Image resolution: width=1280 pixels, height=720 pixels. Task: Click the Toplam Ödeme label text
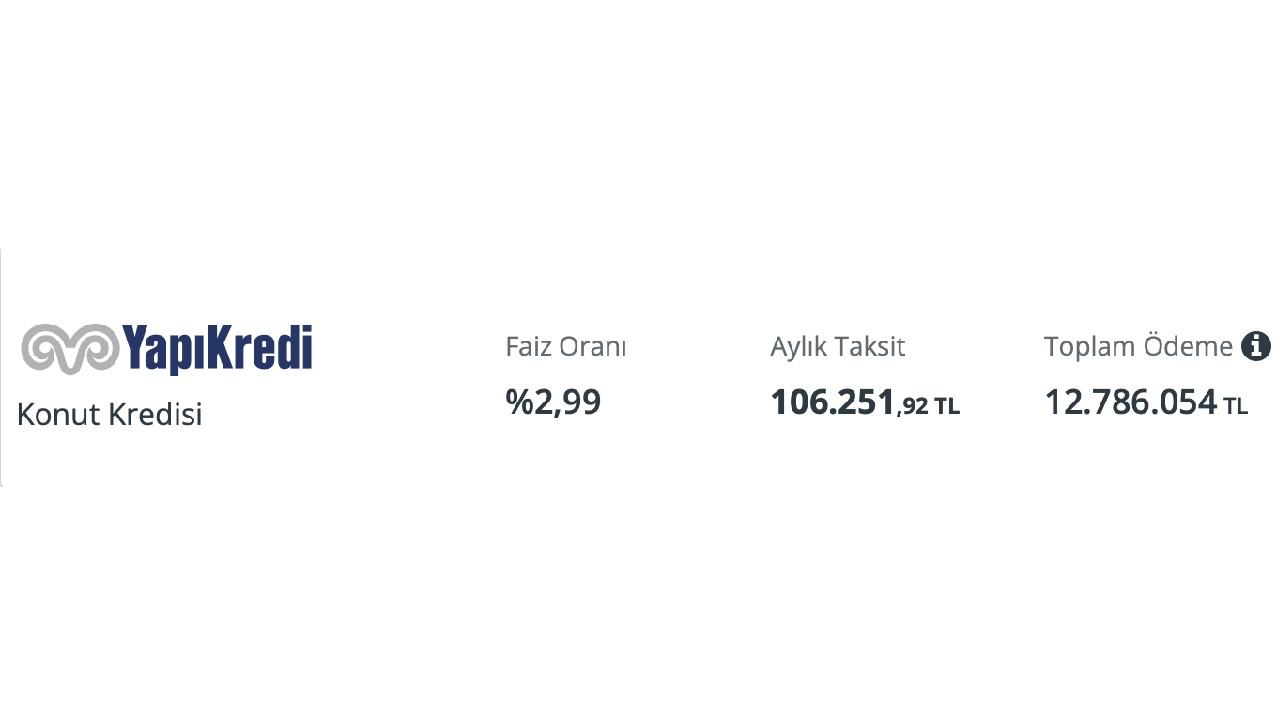point(1137,347)
